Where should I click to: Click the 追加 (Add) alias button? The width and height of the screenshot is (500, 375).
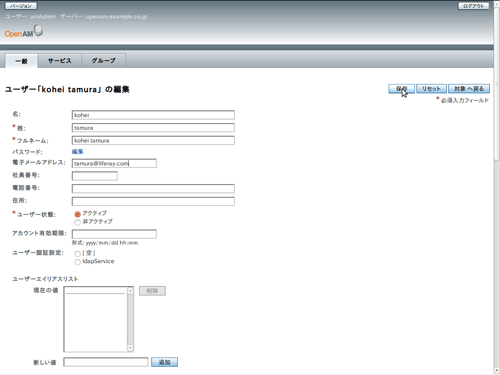point(164,362)
